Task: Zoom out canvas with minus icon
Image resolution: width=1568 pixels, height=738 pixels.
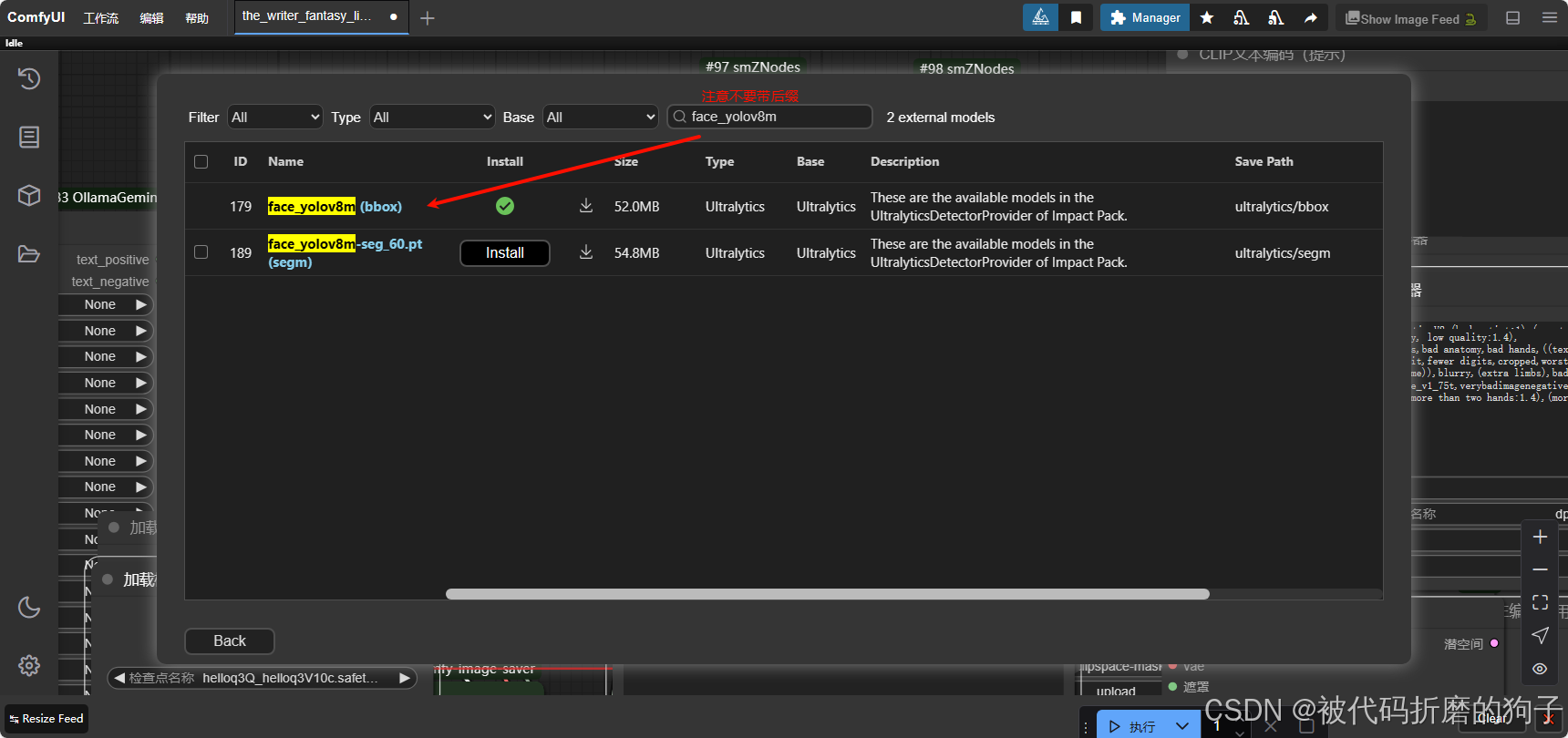Action: point(1540,569)
